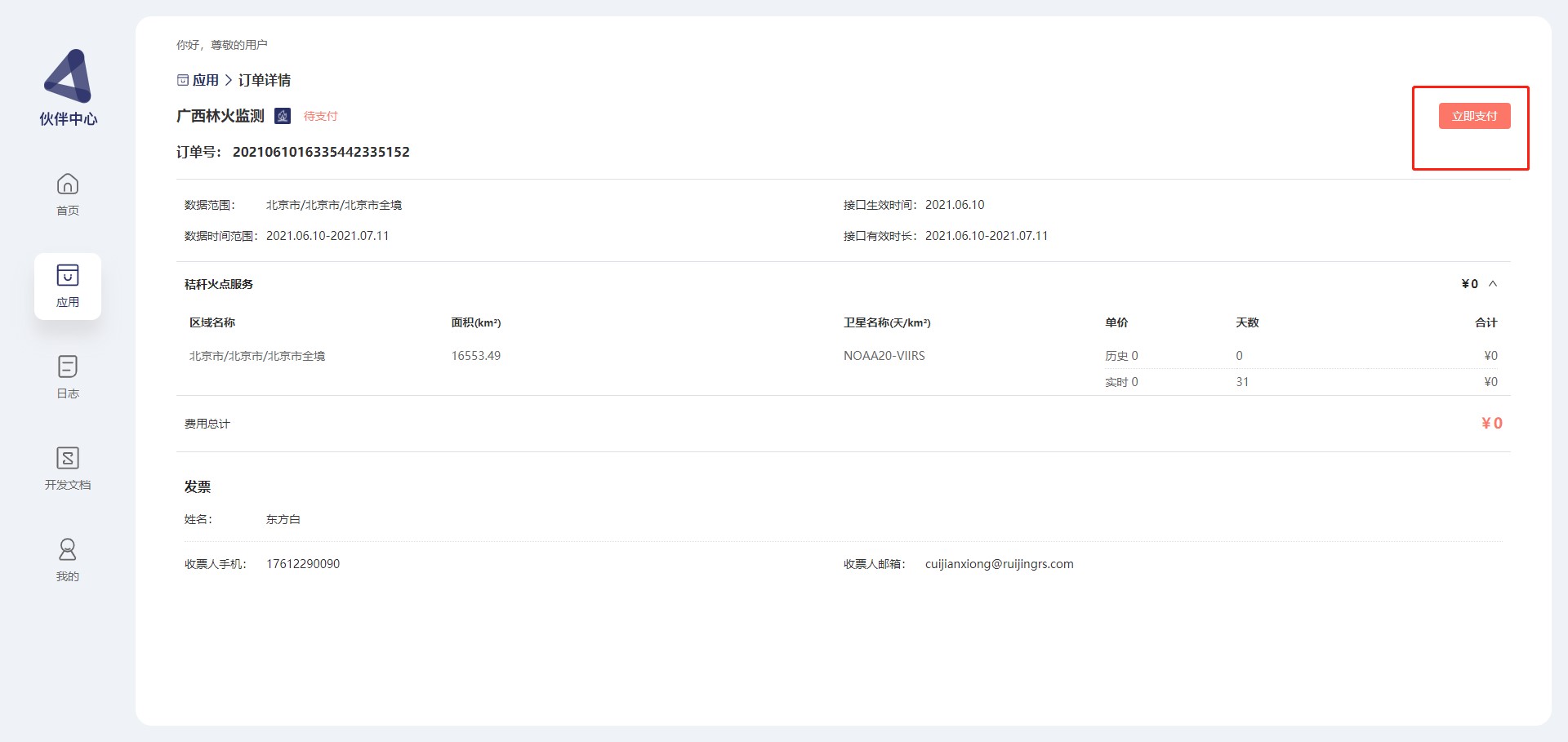Click the 面积(km²) column header

pos(476,322)
